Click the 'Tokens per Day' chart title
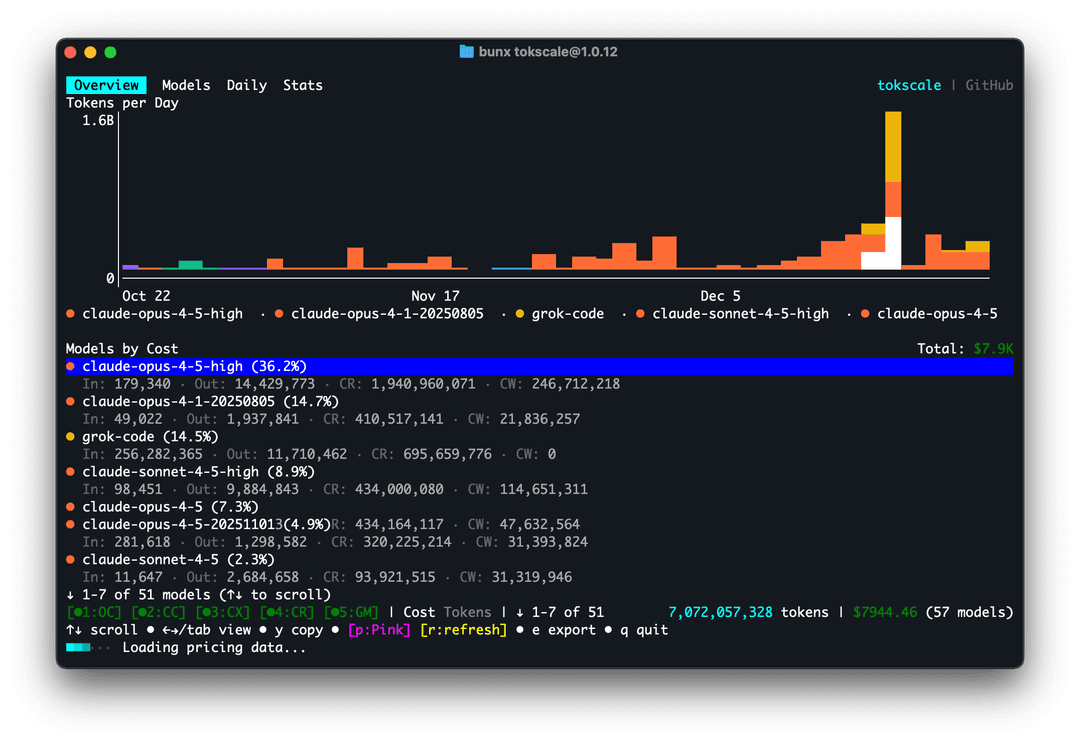Viewport: 1080px width, 743px height. pos(122,103)
